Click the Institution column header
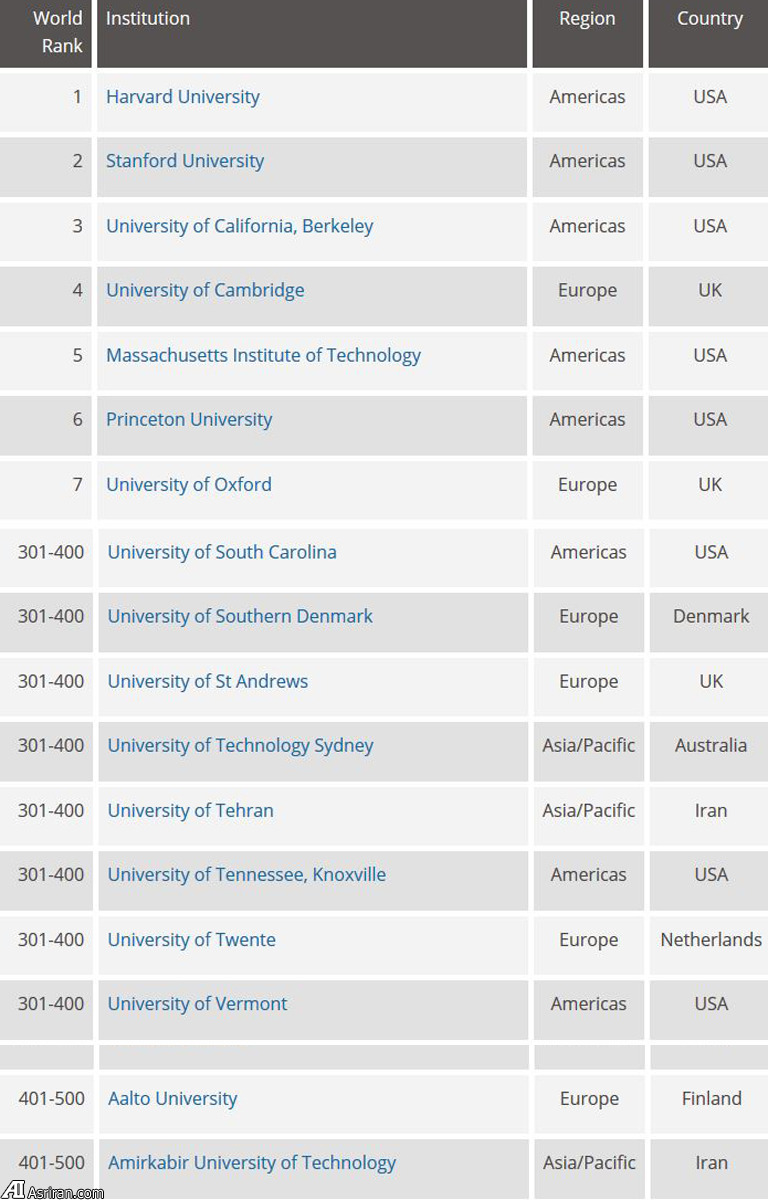The image size is (768, 1200). (148, 18)
